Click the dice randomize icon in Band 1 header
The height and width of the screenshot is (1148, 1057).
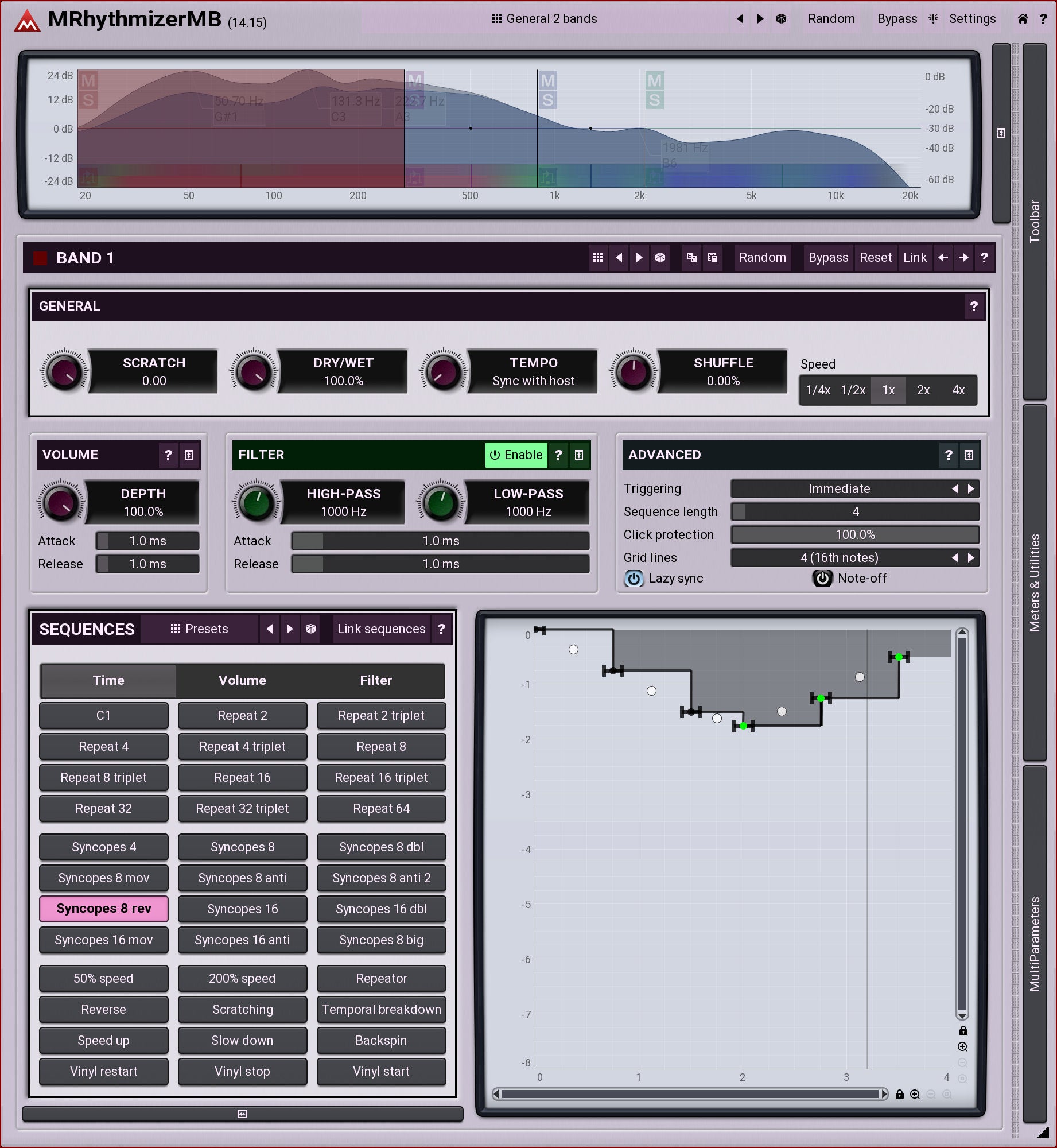pos(660,258)
